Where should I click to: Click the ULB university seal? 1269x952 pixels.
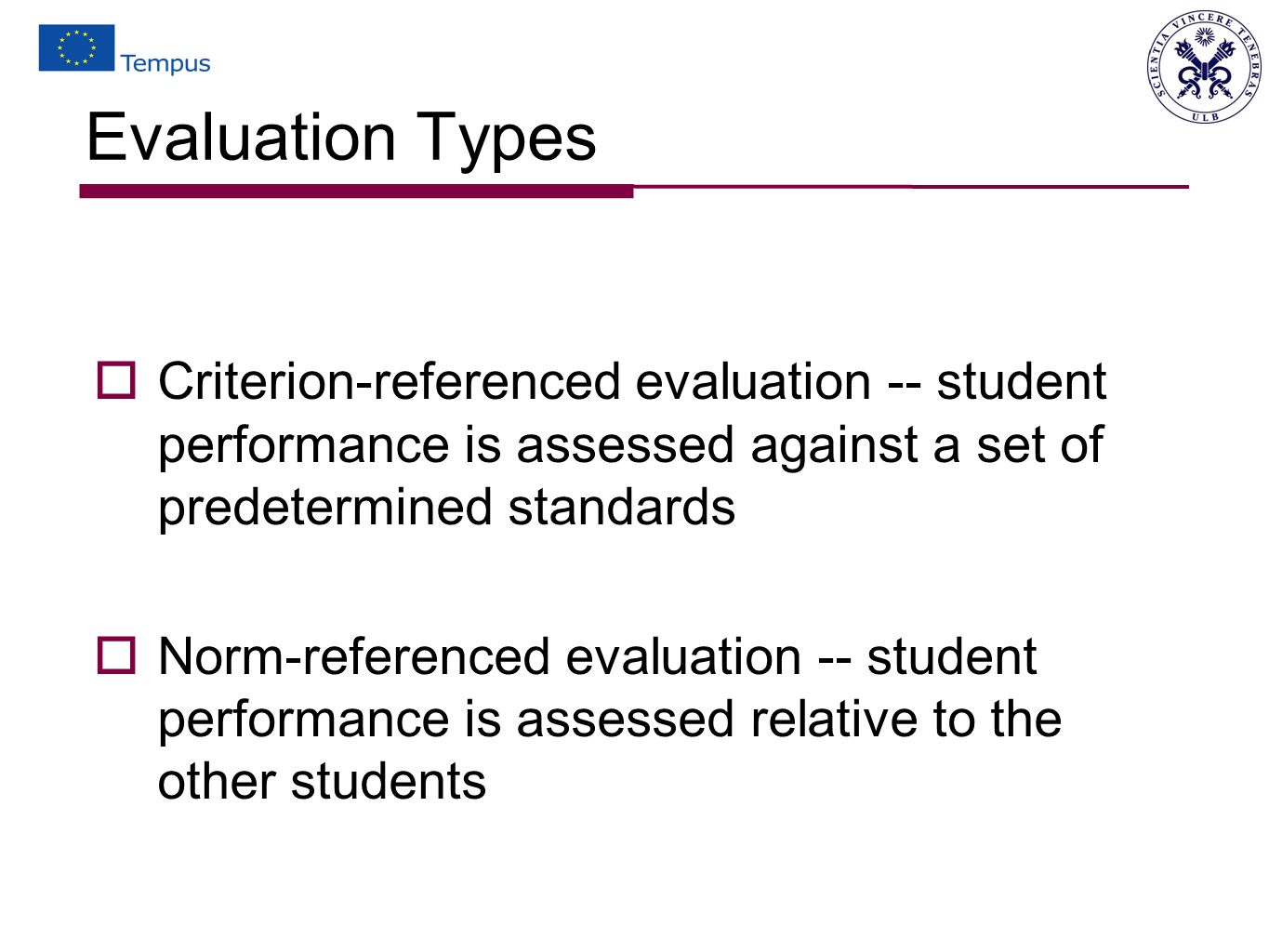(x=1205, y=68)
